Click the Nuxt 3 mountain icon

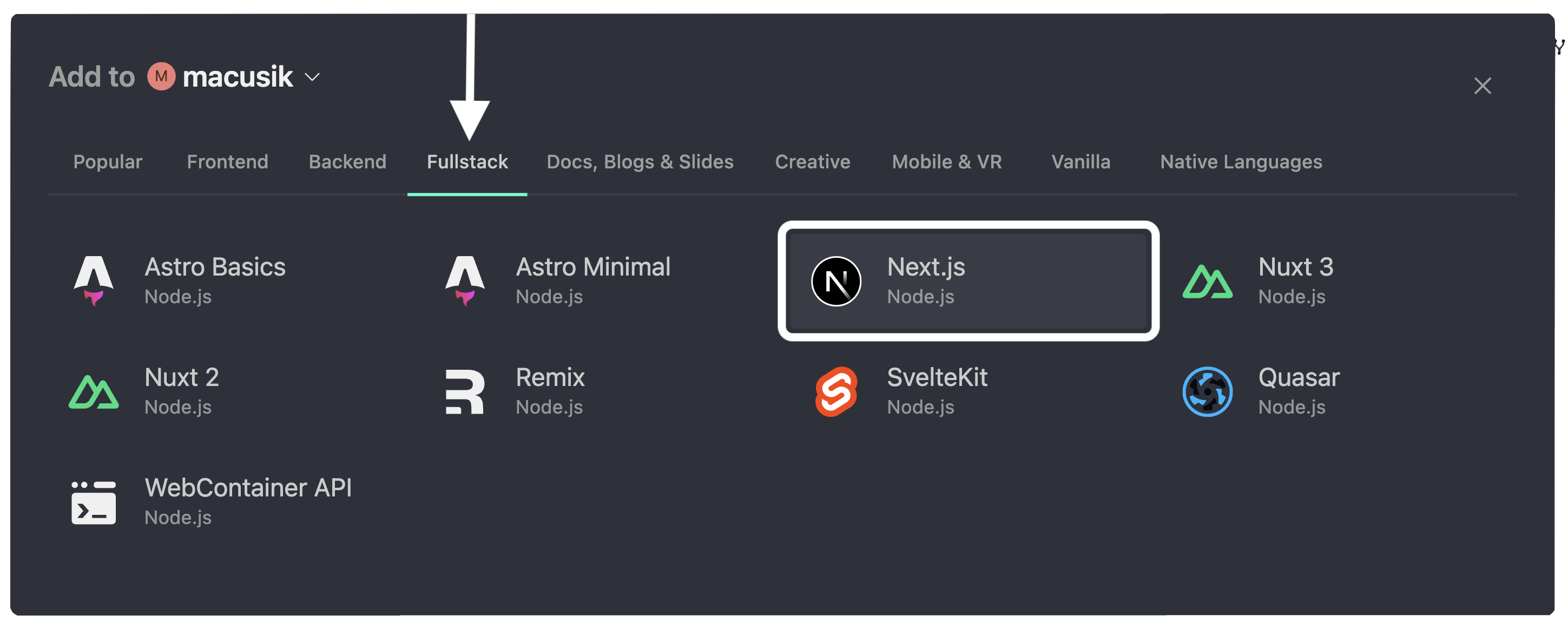tap(1208, 282)
